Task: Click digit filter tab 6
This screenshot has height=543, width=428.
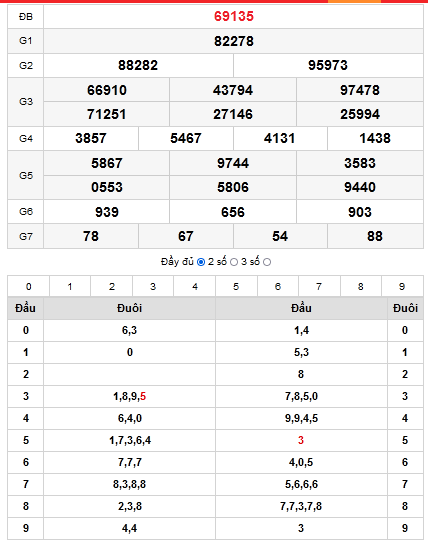Action: pos(278,286)
